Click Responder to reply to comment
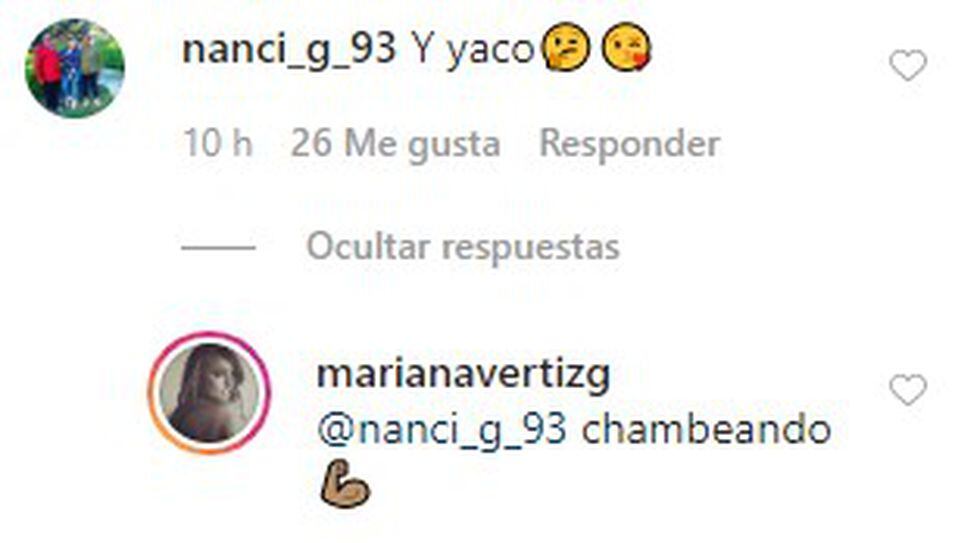Image resolution: width=980 pixels, height=543 pixels. [x=629, y=145]
